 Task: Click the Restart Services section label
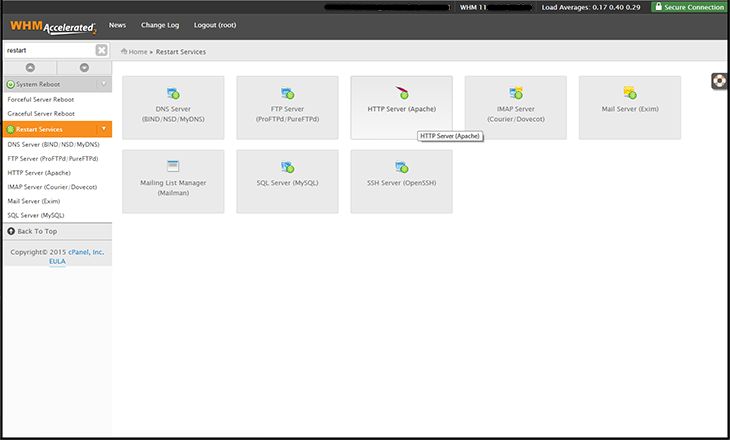point(39,129)
